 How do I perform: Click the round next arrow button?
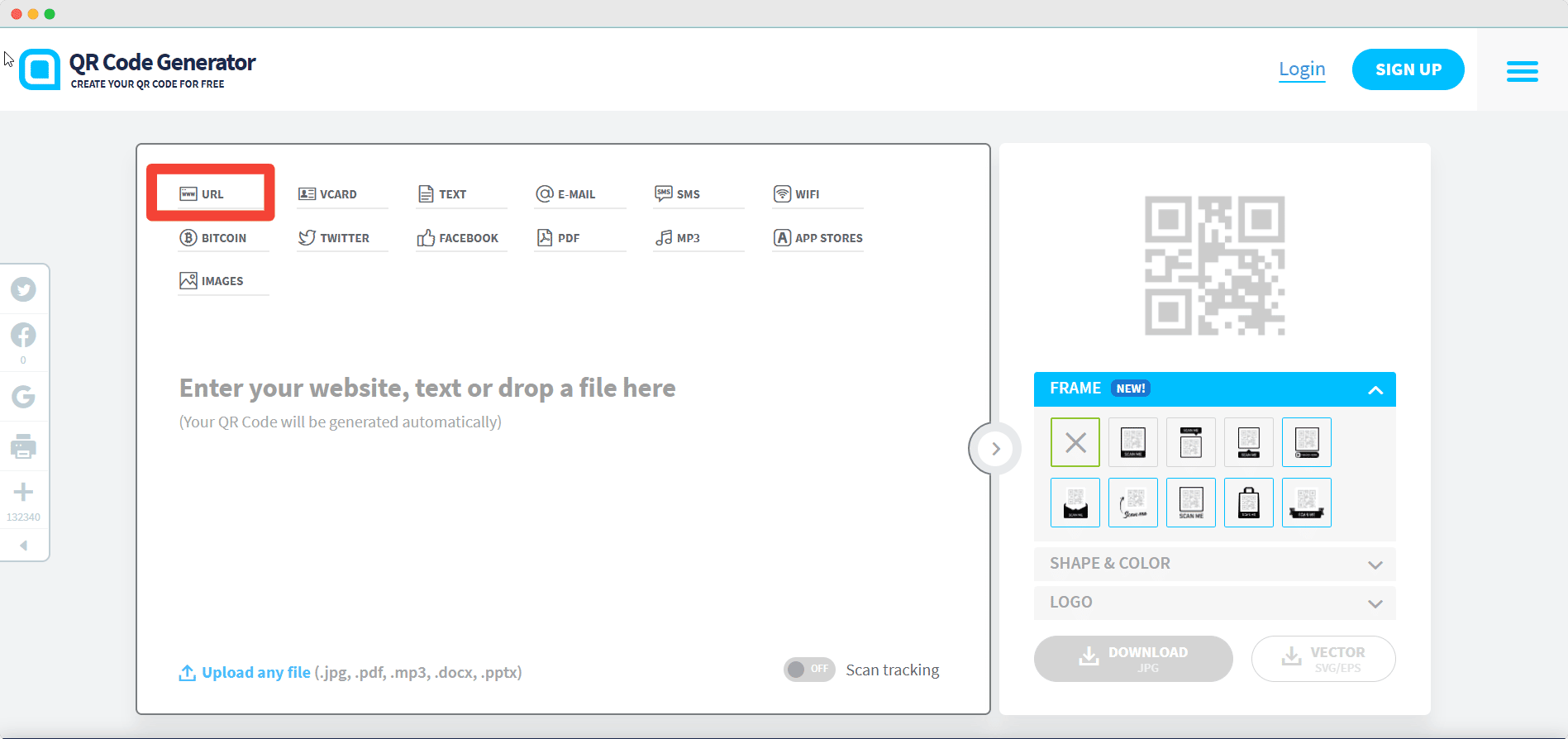[995, 449]
